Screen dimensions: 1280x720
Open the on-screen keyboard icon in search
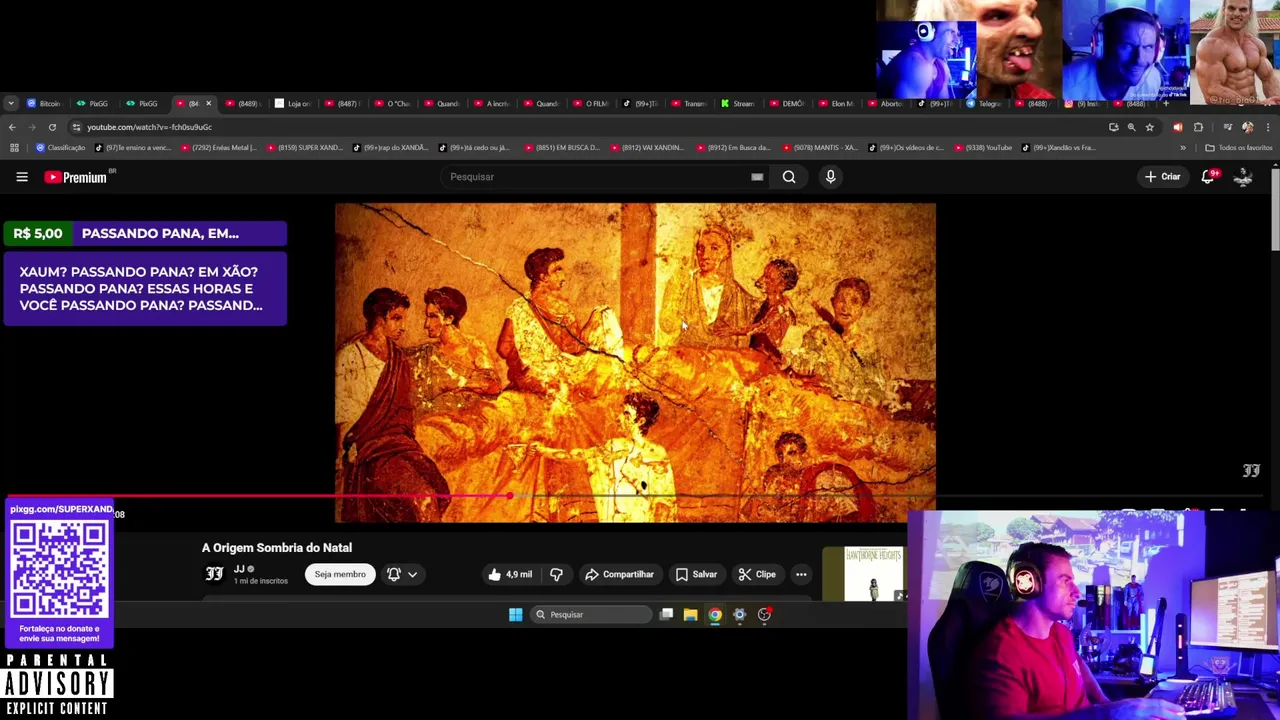[x=757, y=177]
